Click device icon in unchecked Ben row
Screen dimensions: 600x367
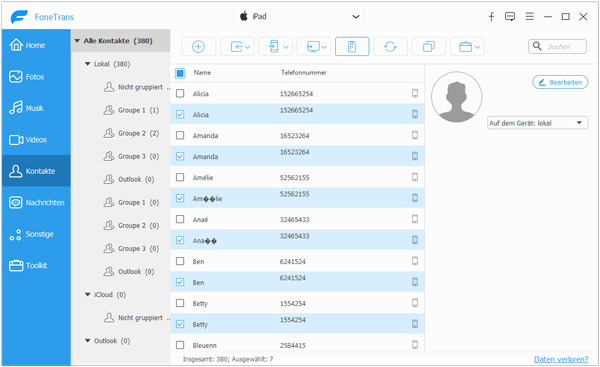tap(415, 261)
